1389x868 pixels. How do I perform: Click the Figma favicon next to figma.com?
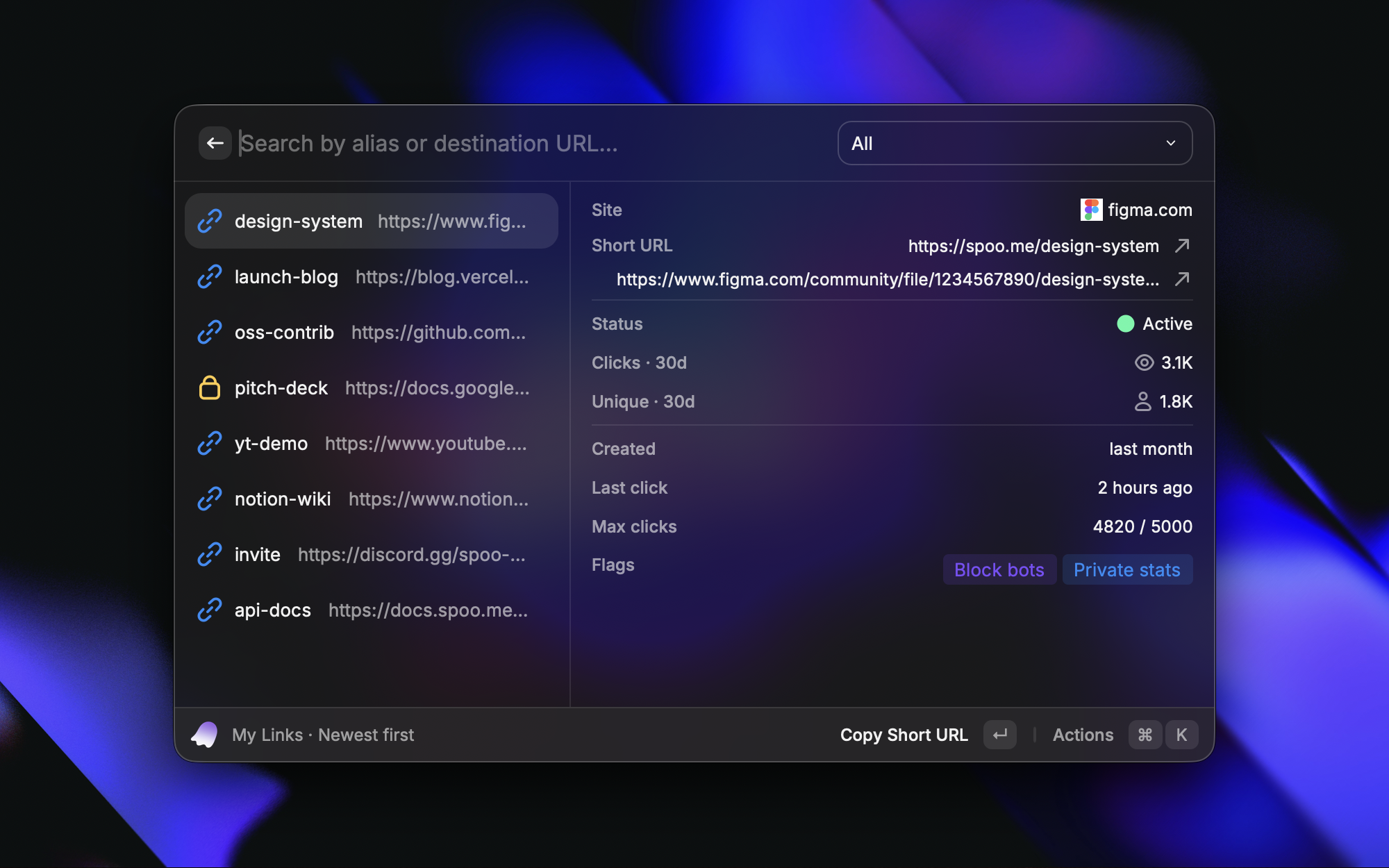(x=1091, y=210)
